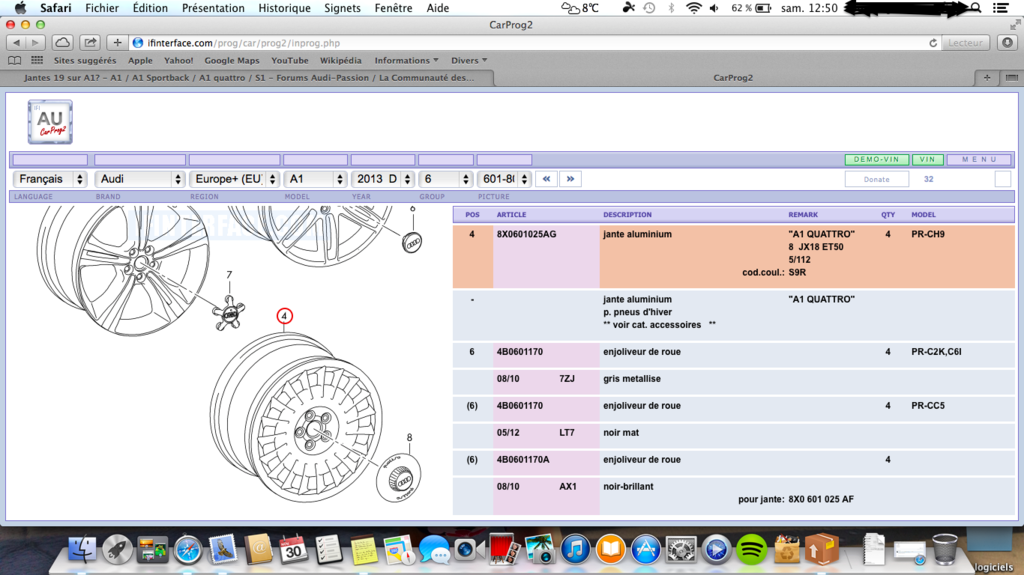Launch iTunes from the dock
Image resolution: width=1024 pixels, height=575 pixels.
(575, 549)
